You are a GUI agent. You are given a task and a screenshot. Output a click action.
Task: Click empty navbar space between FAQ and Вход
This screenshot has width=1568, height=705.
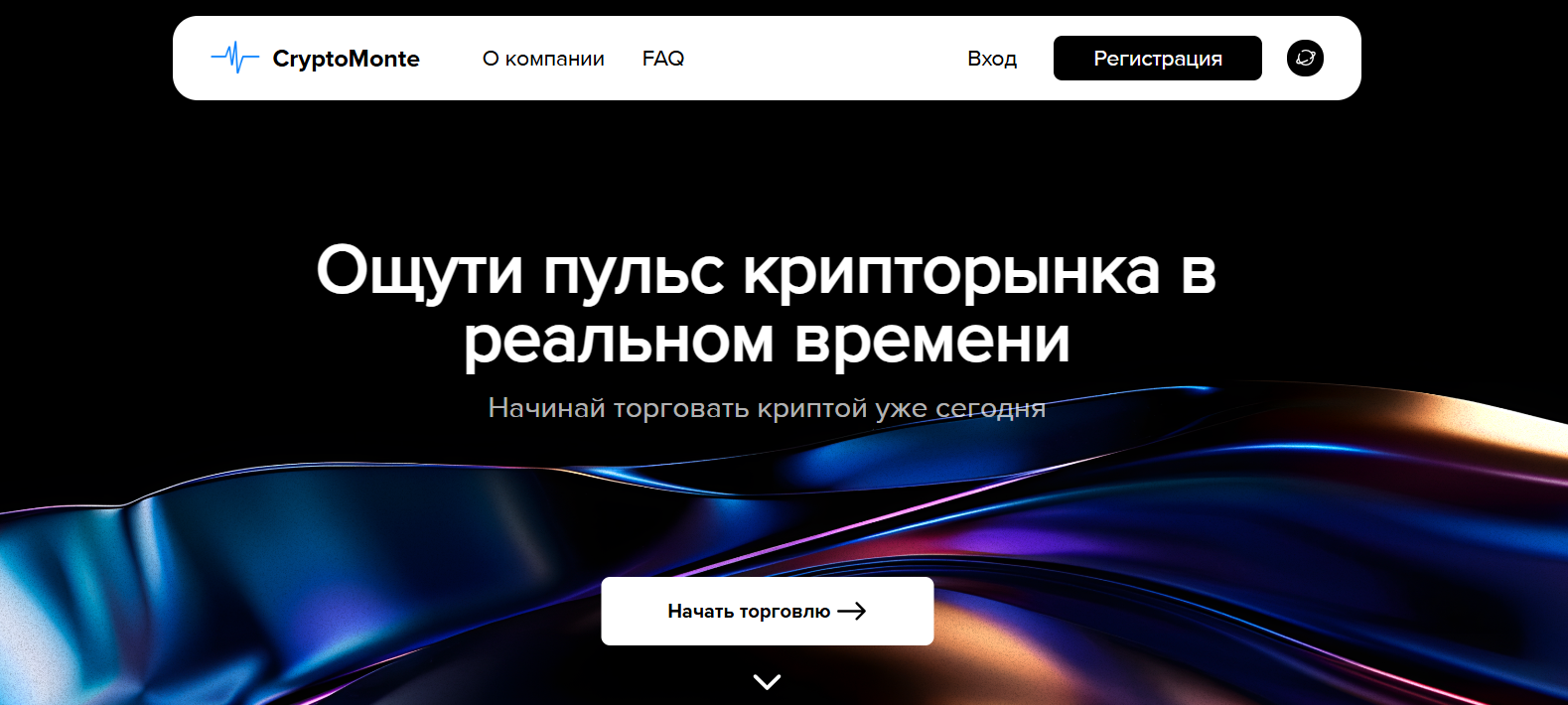click(x=824, y=59)
